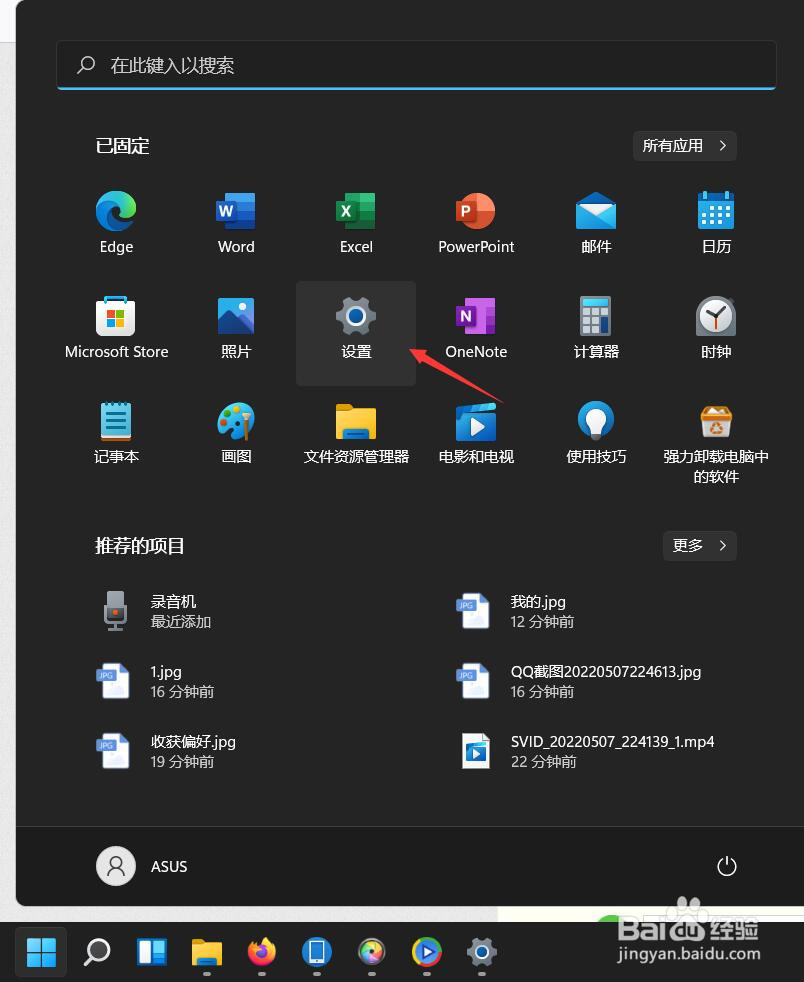Open 强力卸载电脑中的软件 app
This screenshot has height=982, width=804.
716,443
